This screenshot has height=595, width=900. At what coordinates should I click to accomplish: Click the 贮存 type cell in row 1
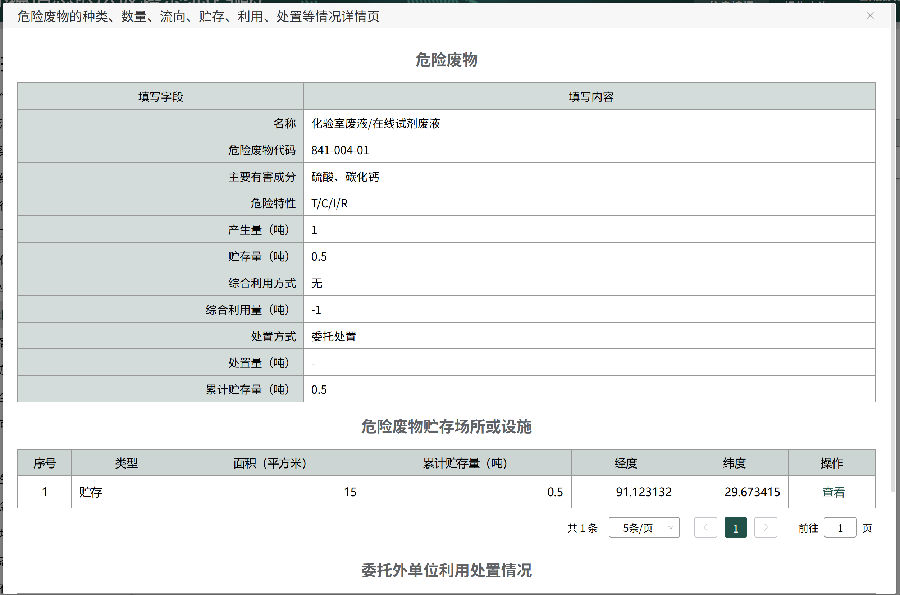point(90,492)
